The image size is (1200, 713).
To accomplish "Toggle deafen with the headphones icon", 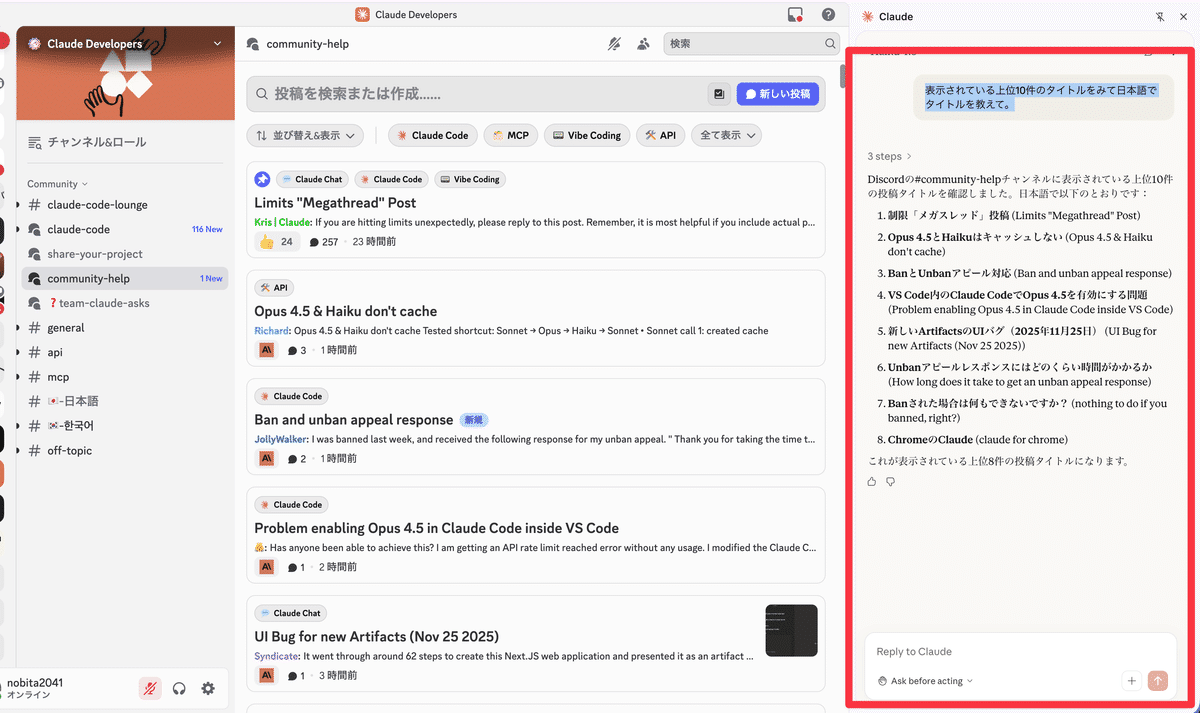I will point(179,688).
